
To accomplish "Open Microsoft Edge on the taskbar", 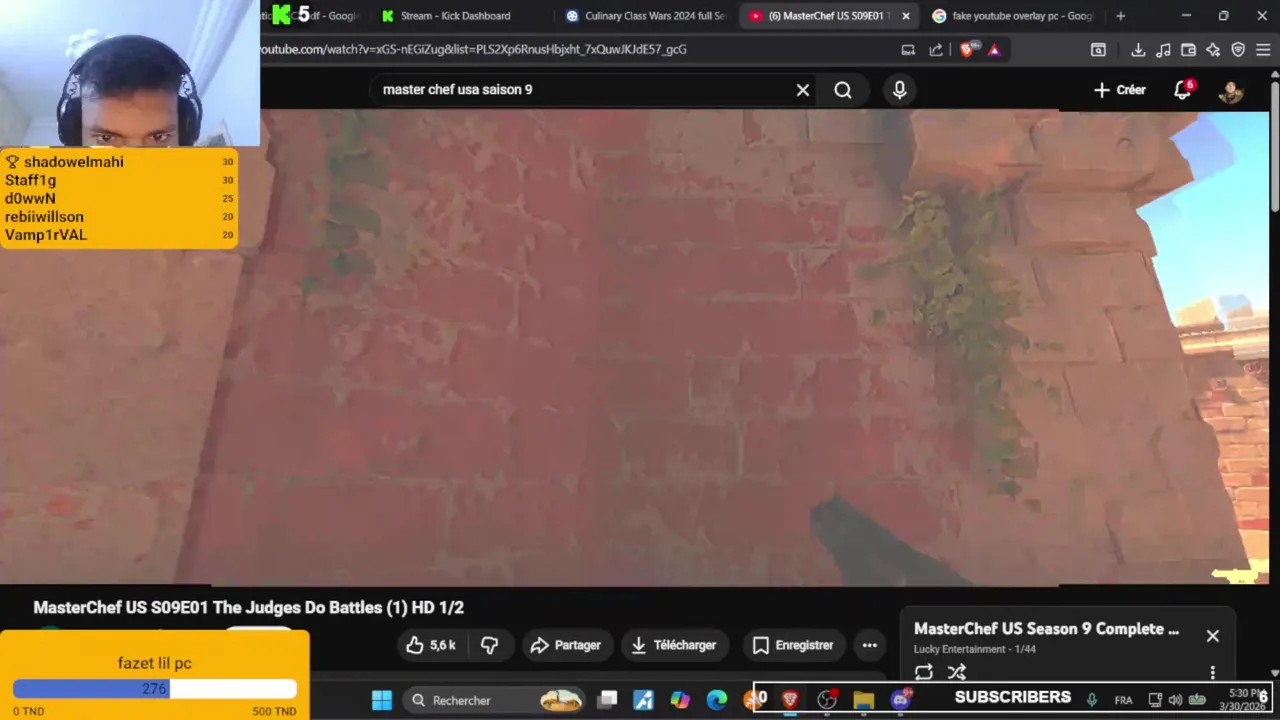I will click(717, 700).
